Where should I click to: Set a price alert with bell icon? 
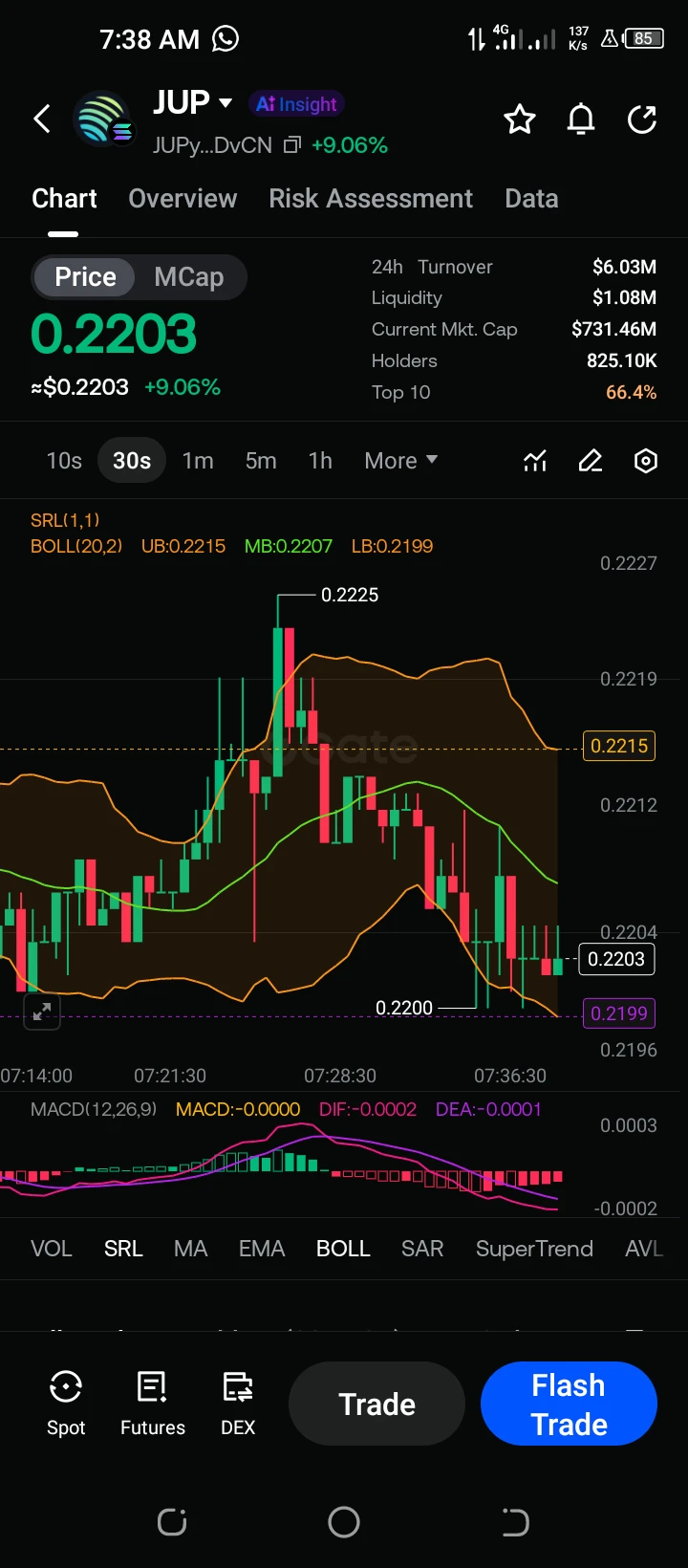[581, 120]
